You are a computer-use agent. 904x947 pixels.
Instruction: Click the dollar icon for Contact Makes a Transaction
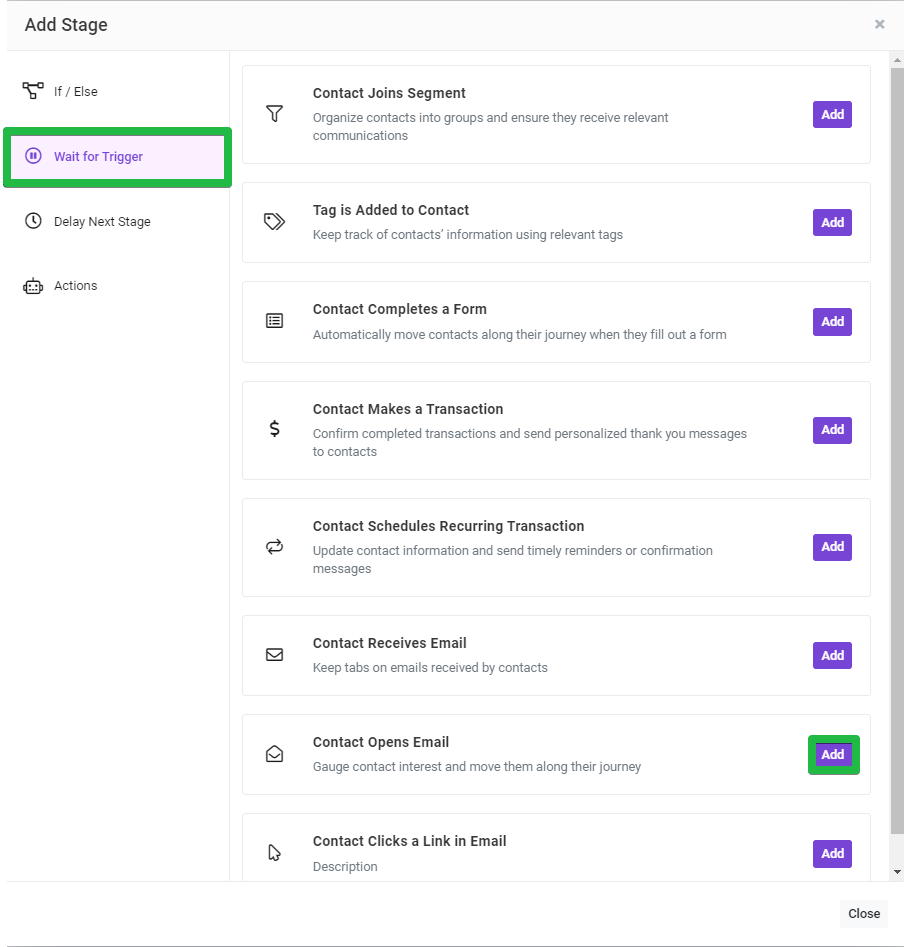[x=275, y=429]
